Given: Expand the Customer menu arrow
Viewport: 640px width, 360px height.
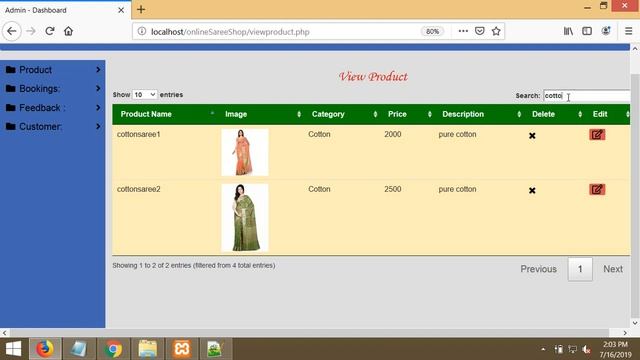Looking at the screenshot, I should [98, 127].
